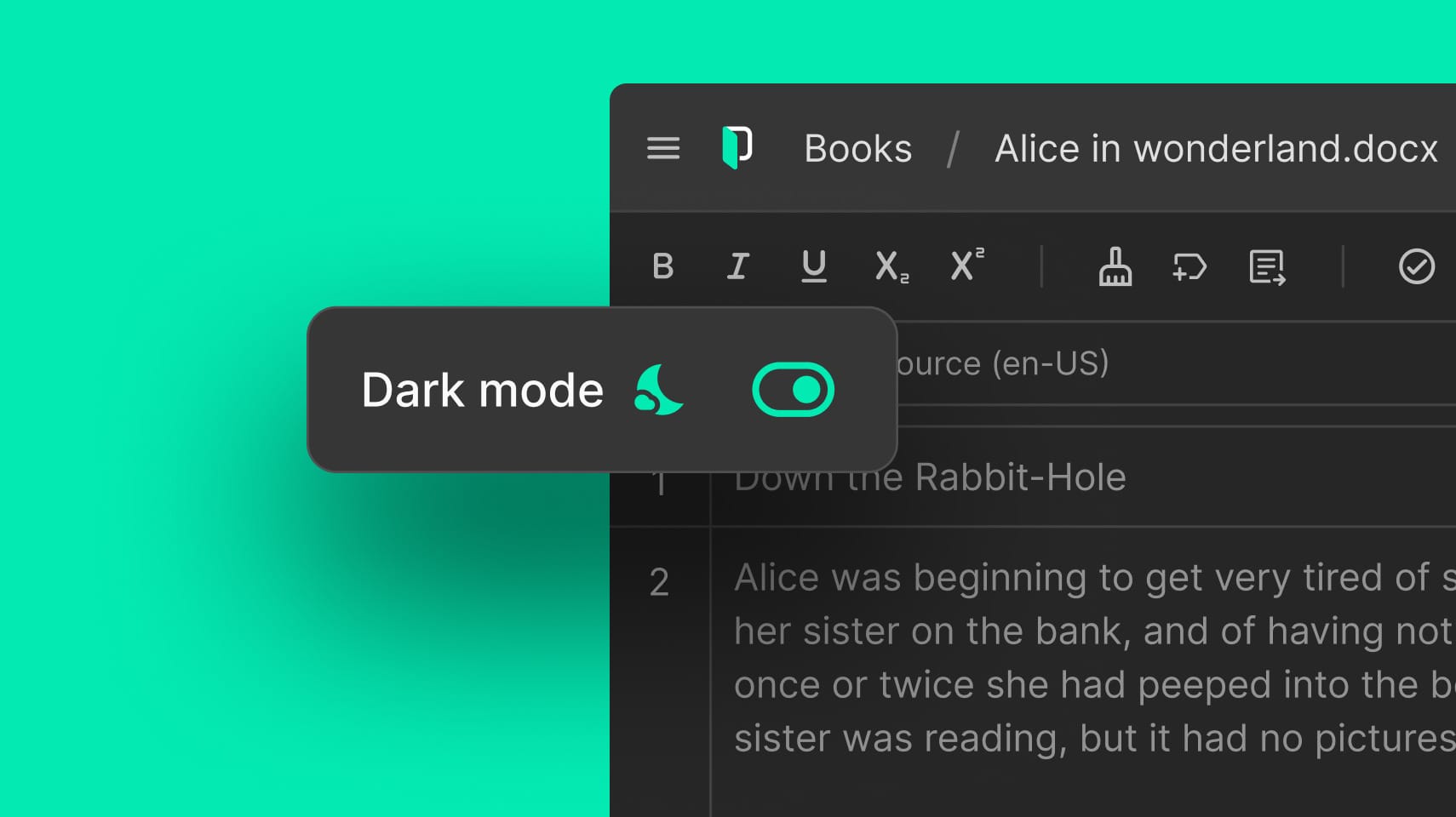
Task: Toggle bold formatting
Action: (662, 266)
